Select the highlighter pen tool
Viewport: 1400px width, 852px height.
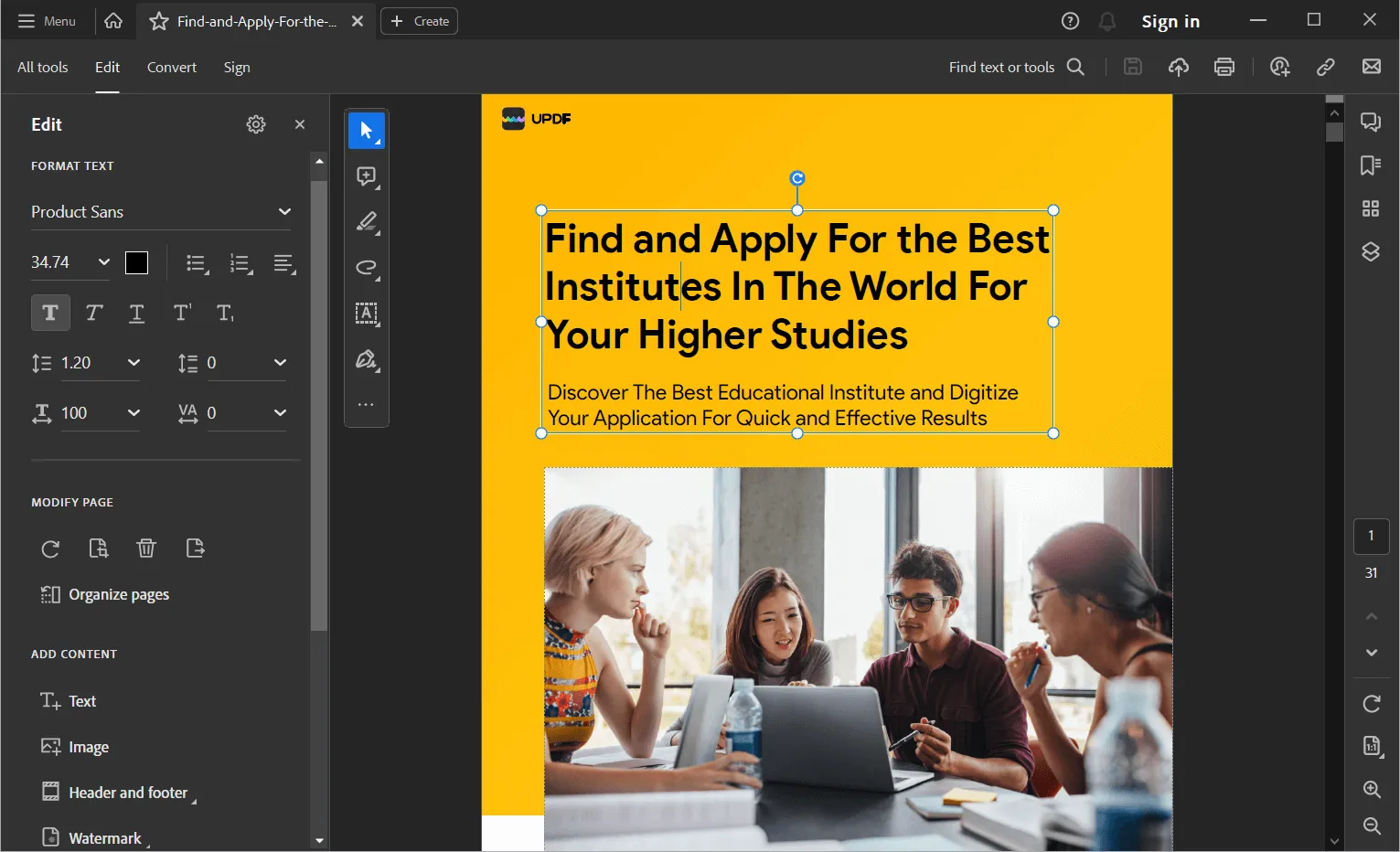(366, 222)
